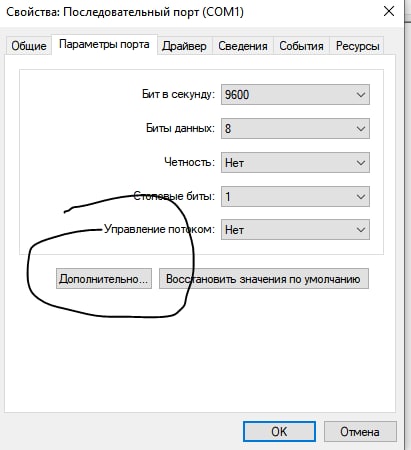Viewport: 411px width, 450px height.
Task: Open the Управление потоком dropdown
Action: click(295, 230)
